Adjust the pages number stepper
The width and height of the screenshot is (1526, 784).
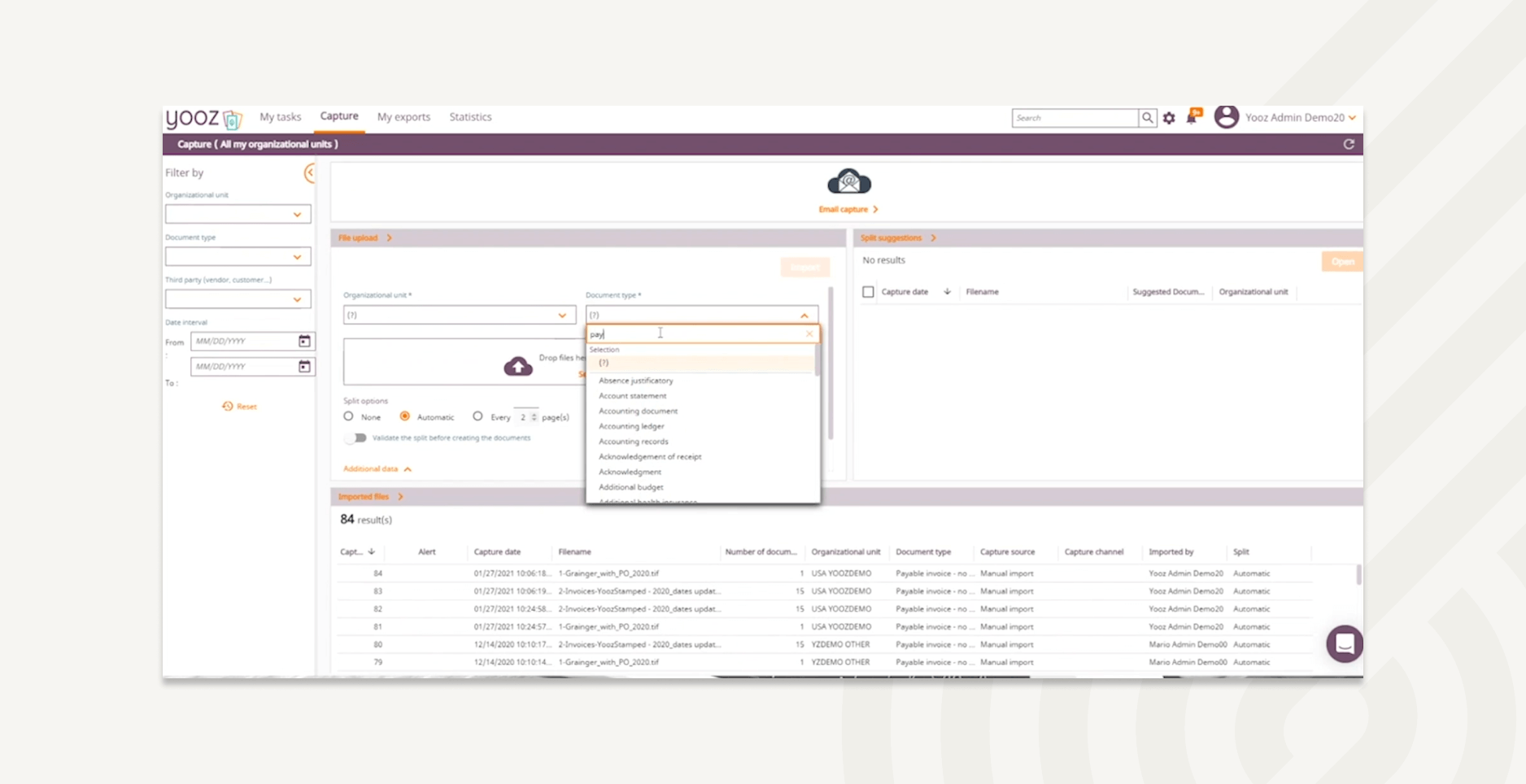tap(534, 417)
